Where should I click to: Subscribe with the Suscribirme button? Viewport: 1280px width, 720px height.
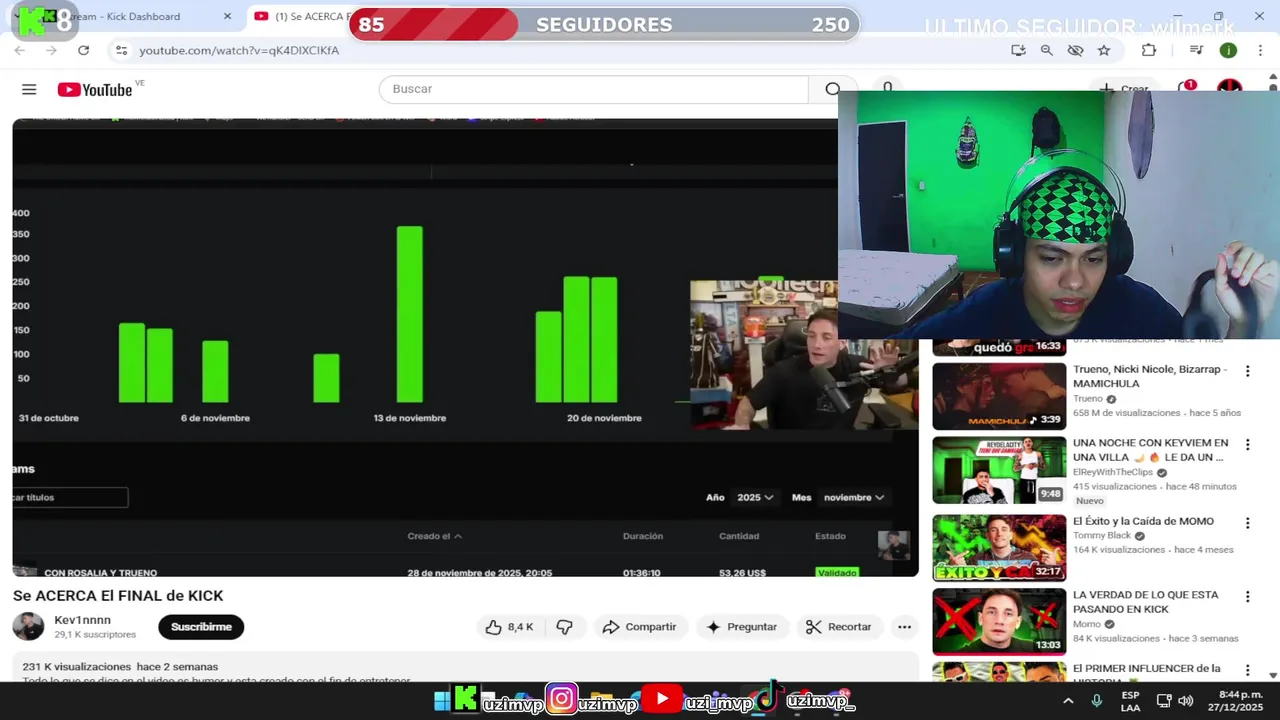[x=201, y=627]
